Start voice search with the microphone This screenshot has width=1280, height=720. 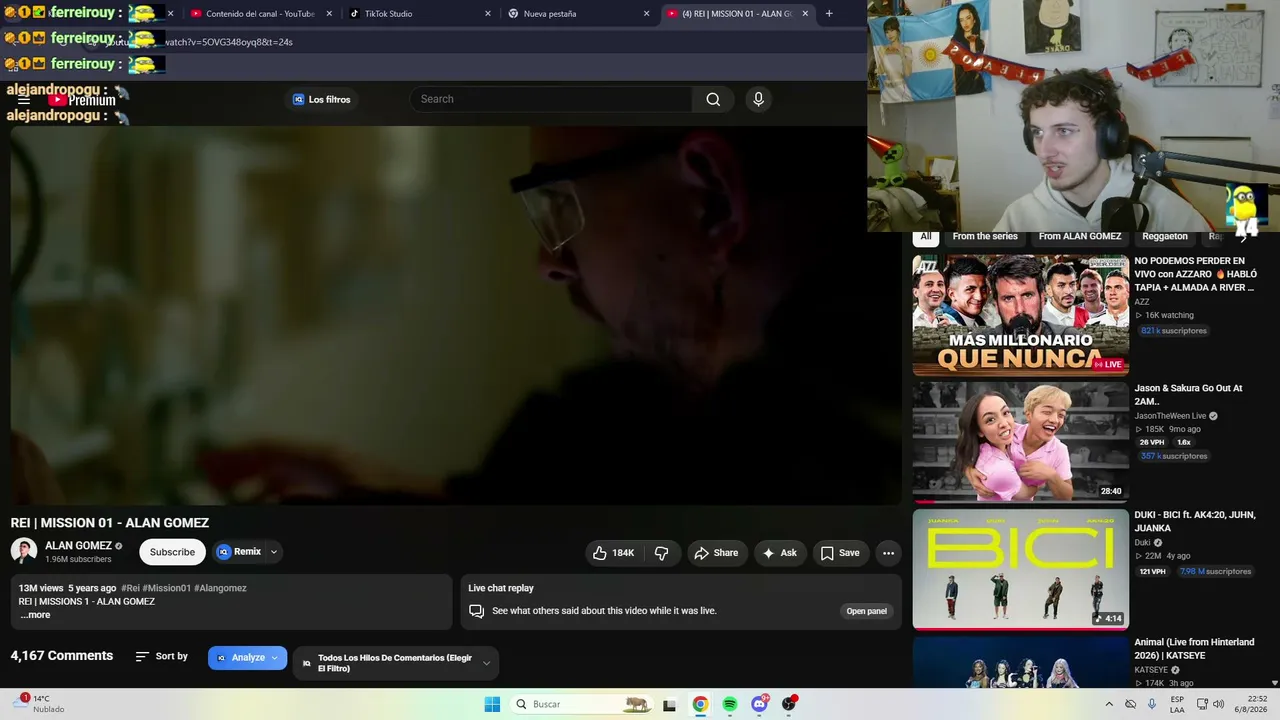tap(758, 99)
